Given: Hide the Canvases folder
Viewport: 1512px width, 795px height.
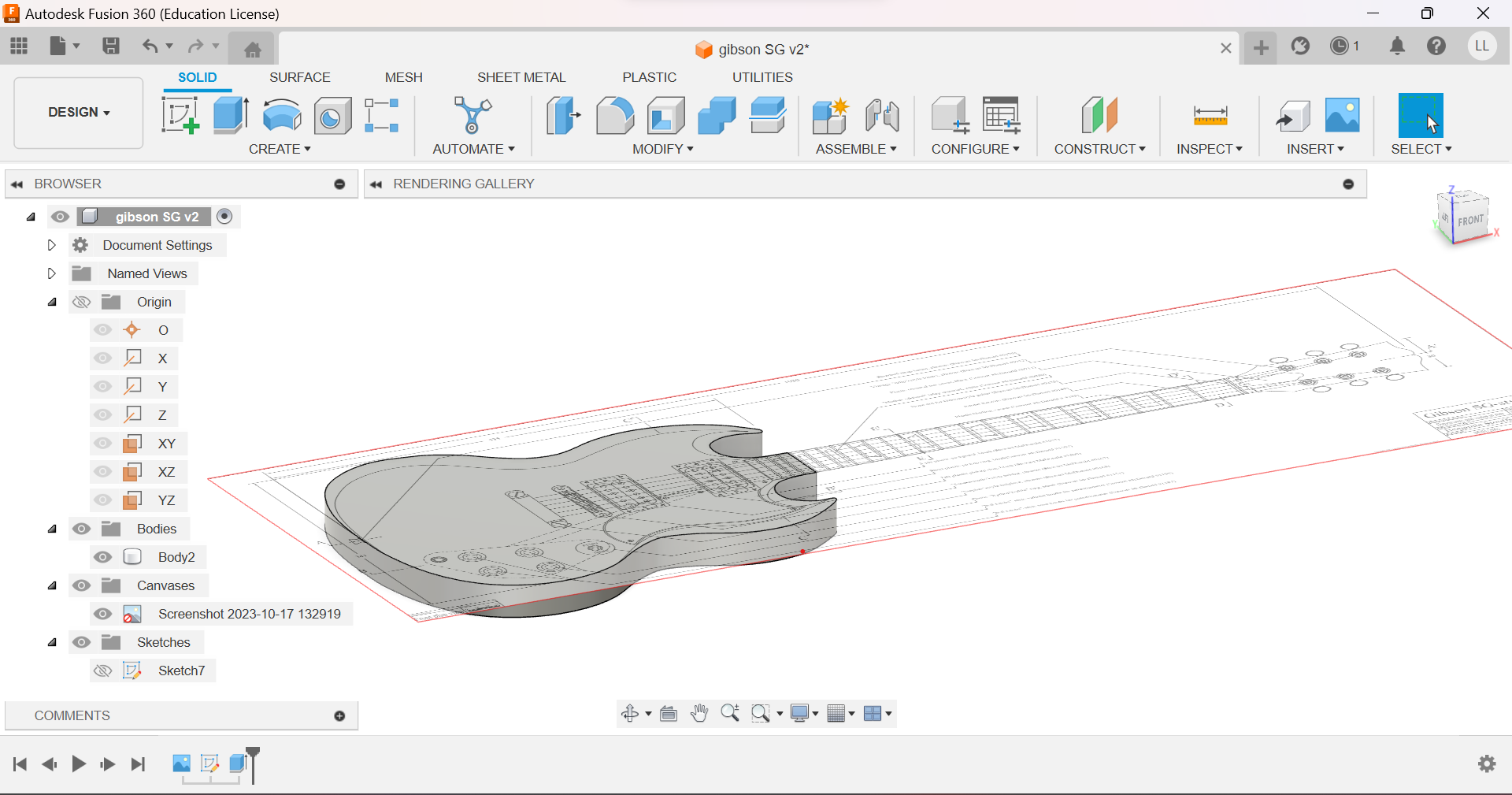Looking at the screenshot, I should [x=81, y=585].
